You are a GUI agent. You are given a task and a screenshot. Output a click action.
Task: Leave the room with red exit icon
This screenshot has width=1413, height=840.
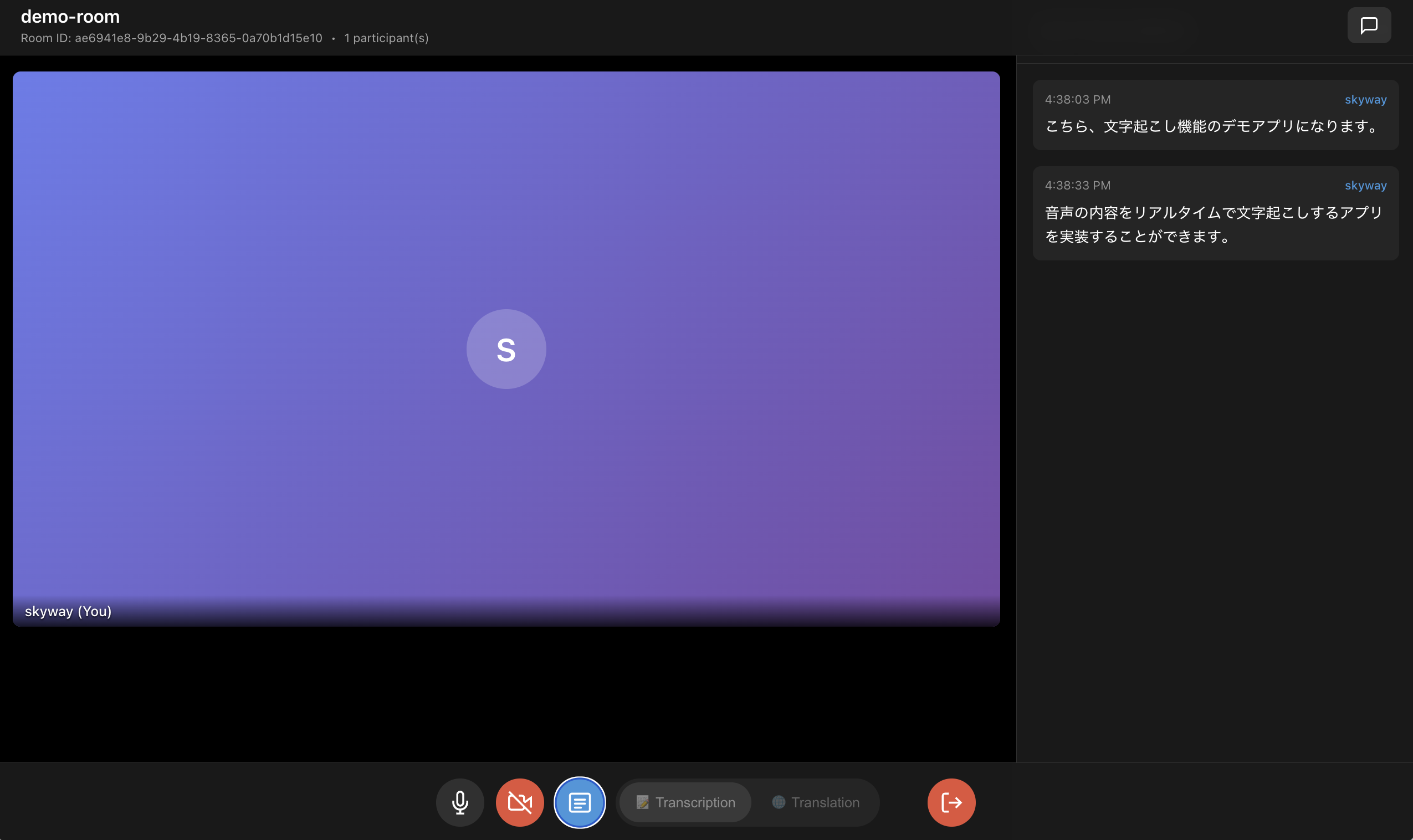tap(951, 802)
